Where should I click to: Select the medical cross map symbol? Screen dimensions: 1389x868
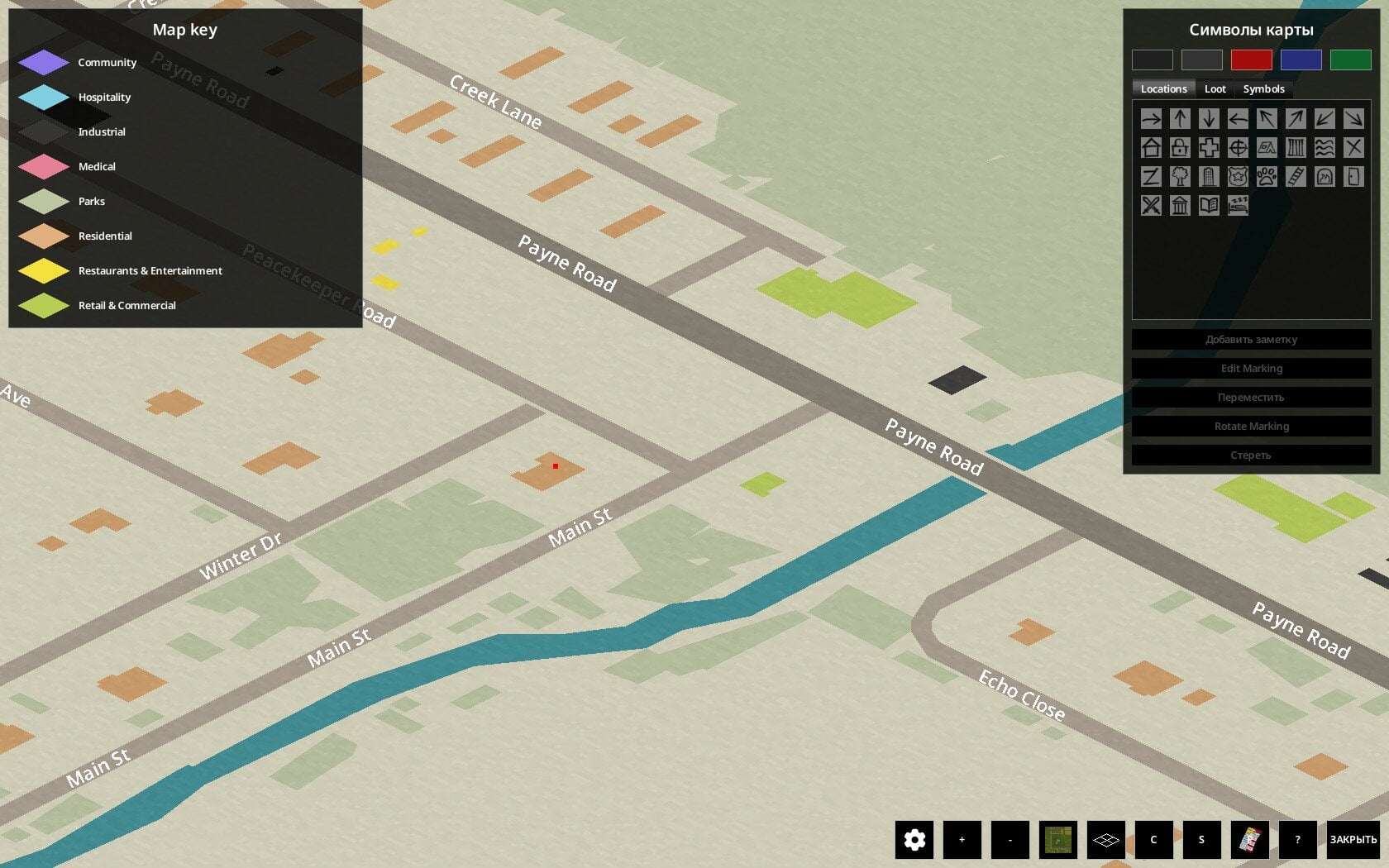[1209, 148]
